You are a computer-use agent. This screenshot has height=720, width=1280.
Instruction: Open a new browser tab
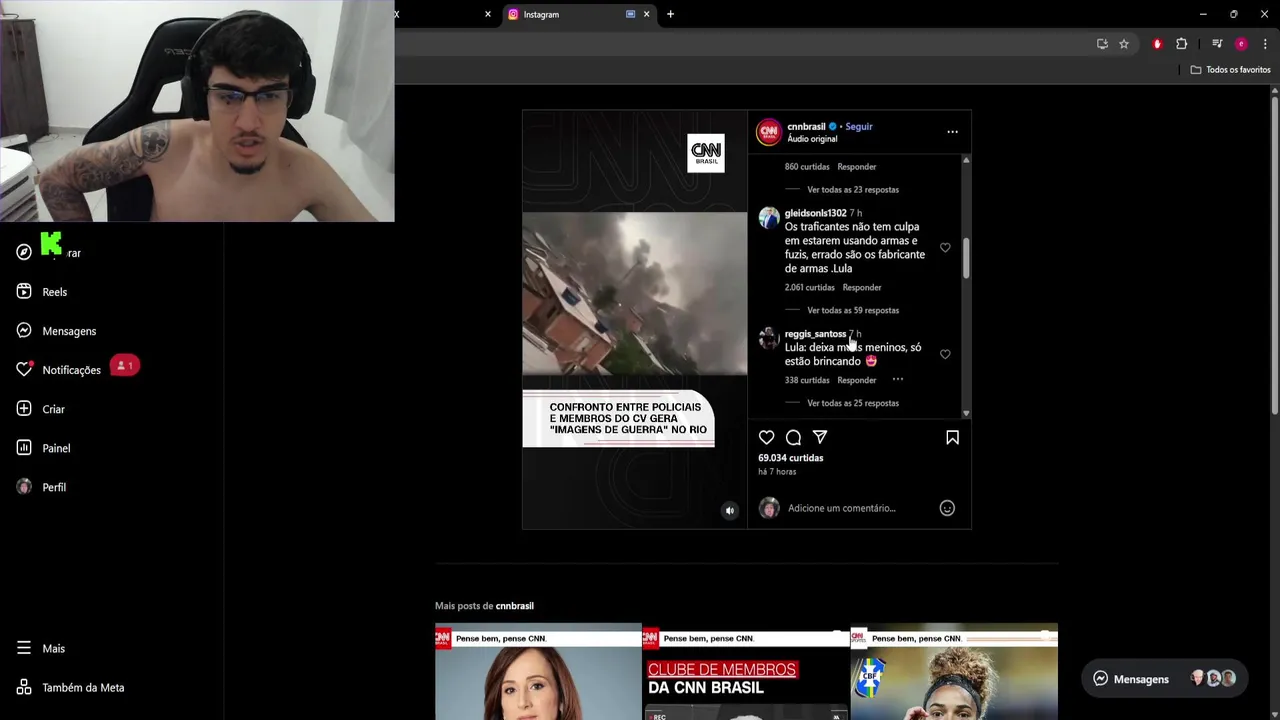tap(670, 14)
